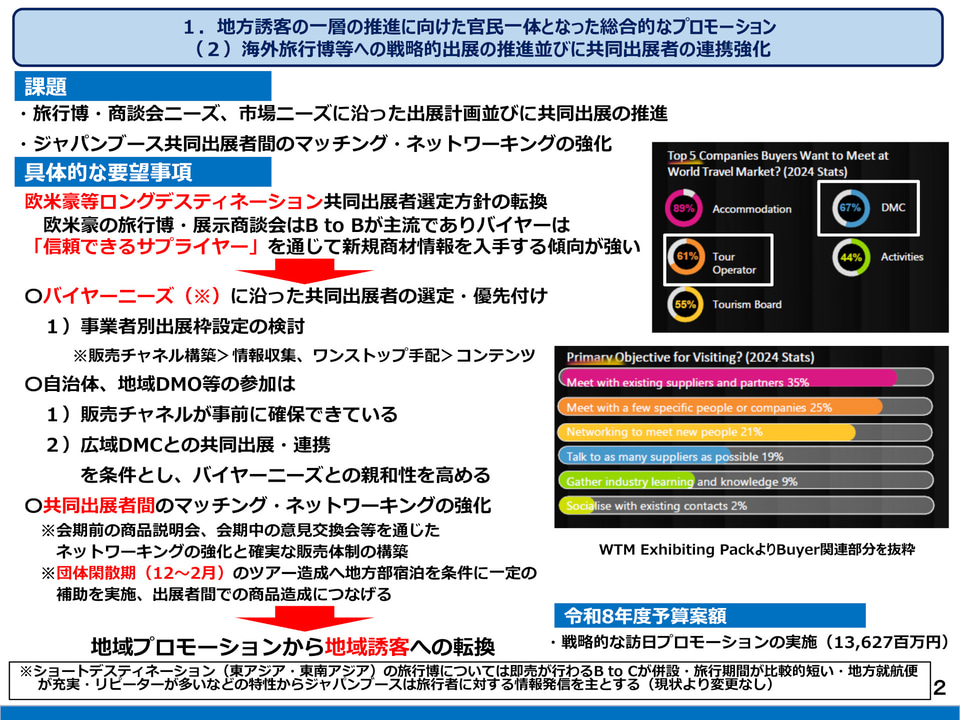Click the 55% Tourism Board donut chart
Viewport: 960px width, 720px height.
coord(685,304)
